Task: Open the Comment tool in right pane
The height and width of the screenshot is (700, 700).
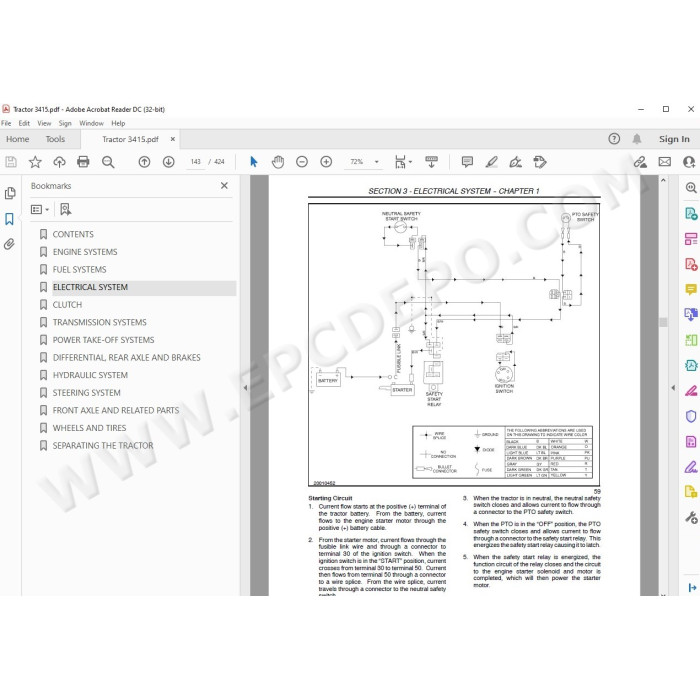Action: click(691, 289)
